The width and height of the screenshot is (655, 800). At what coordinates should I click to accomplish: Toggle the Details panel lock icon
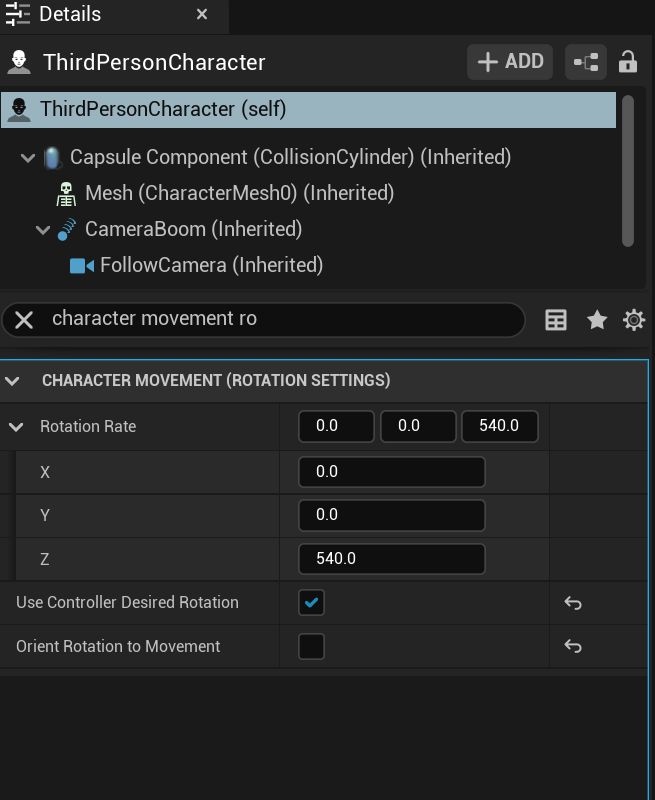tap(628, 62)
